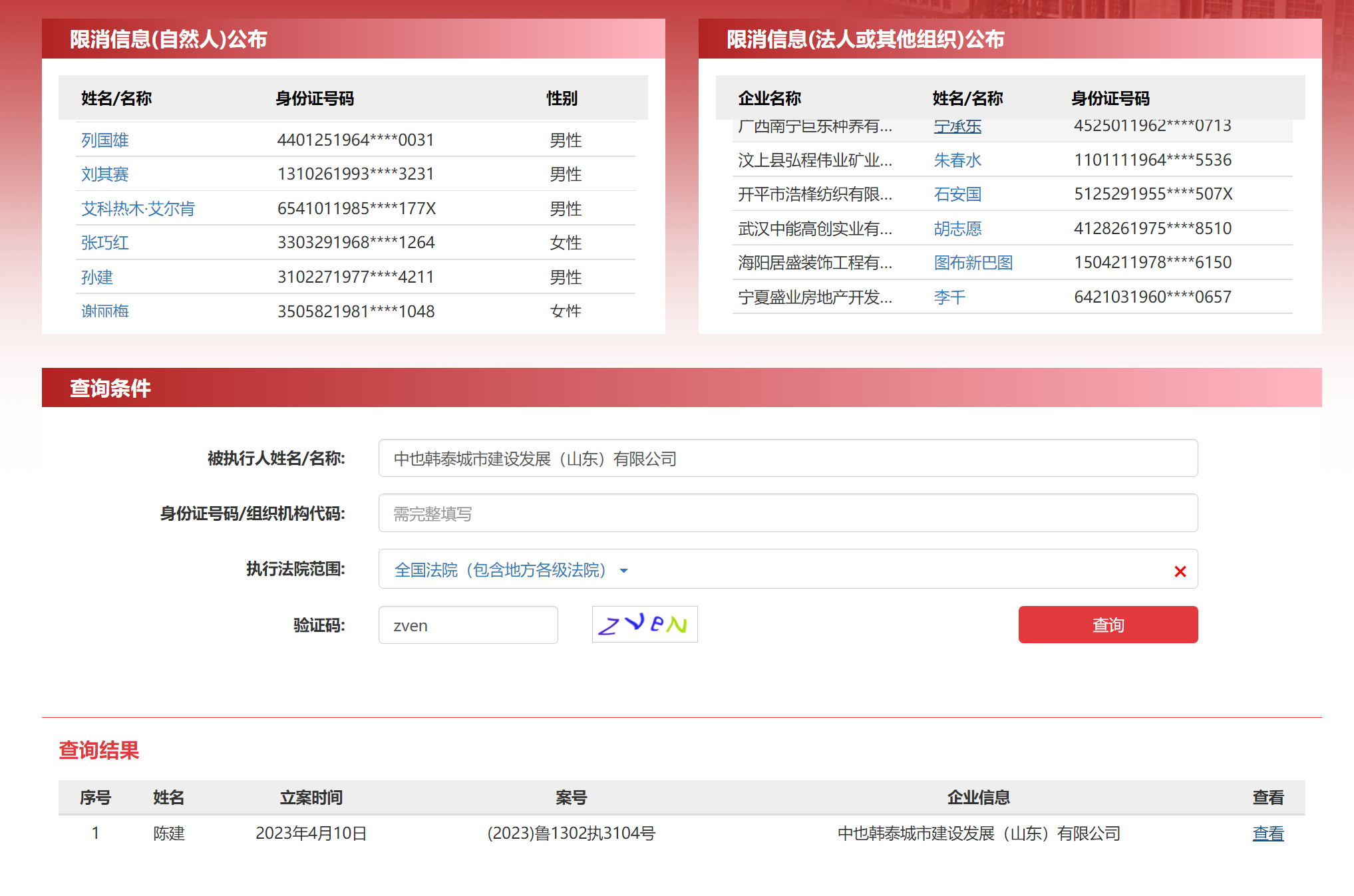Open 谢丽梅 record link
The image size is (1354, 896).
point(105,311)
